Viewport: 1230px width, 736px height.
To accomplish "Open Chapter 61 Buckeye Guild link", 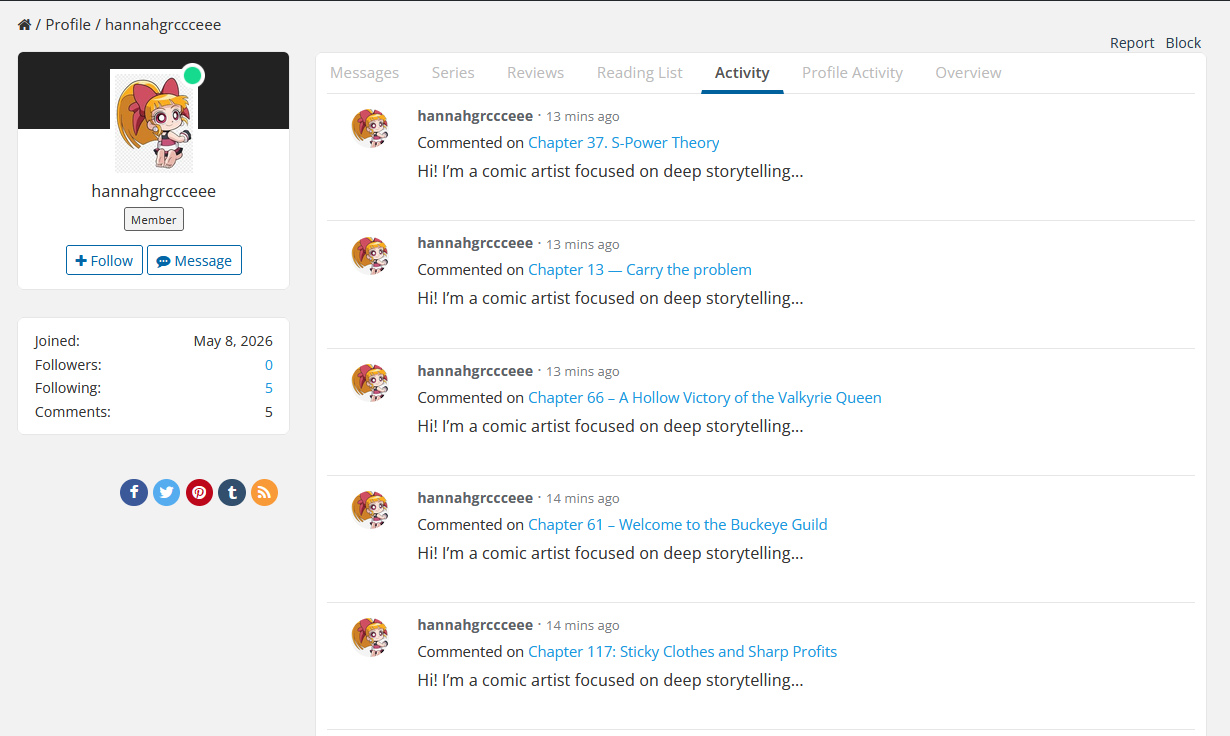I will pos(678,524).
